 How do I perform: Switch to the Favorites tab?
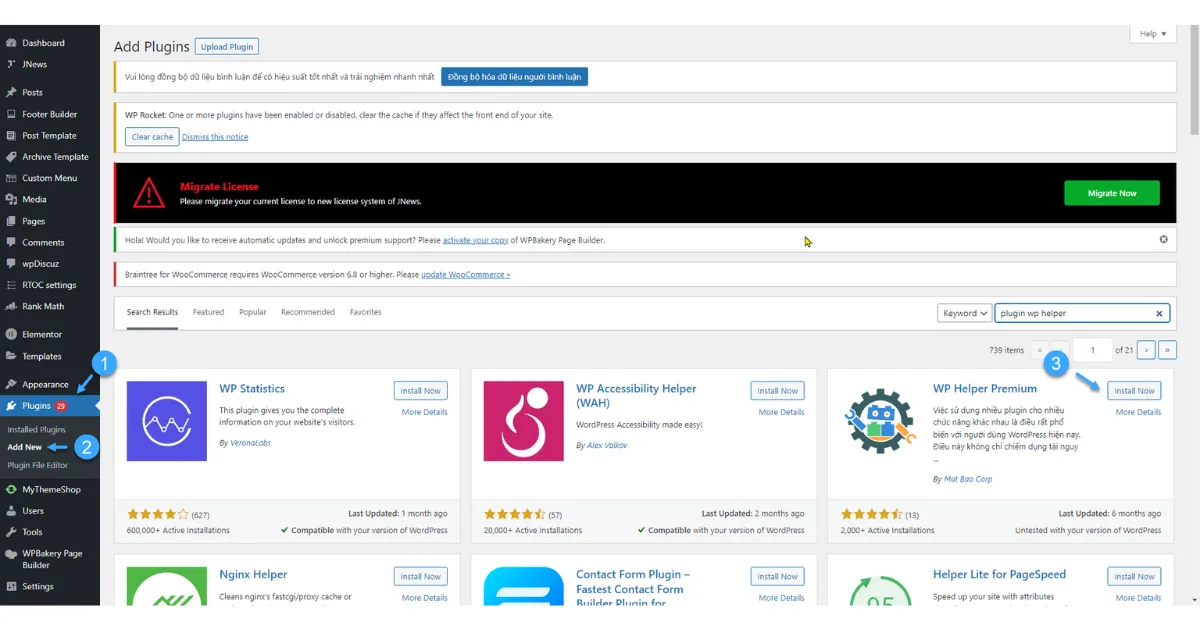pos(365,312)
